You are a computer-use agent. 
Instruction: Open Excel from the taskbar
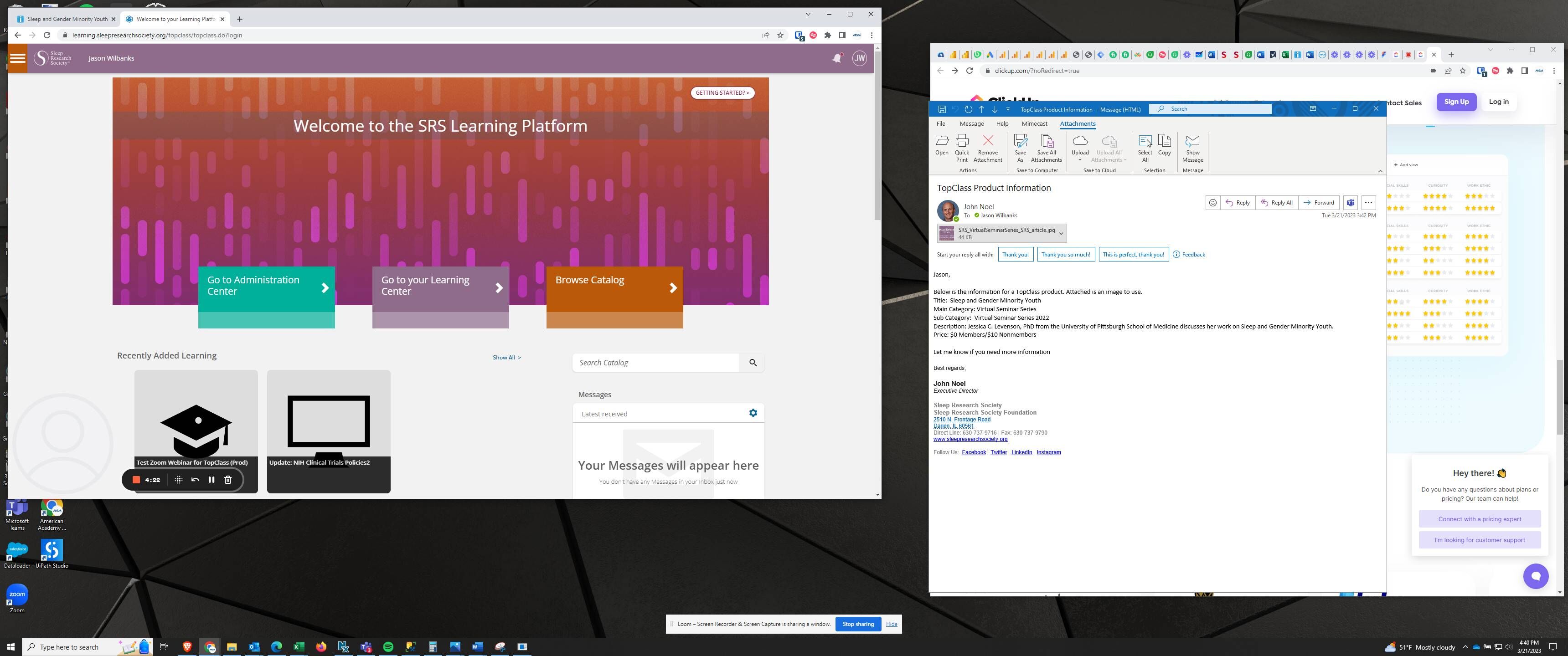coord(298,647)
